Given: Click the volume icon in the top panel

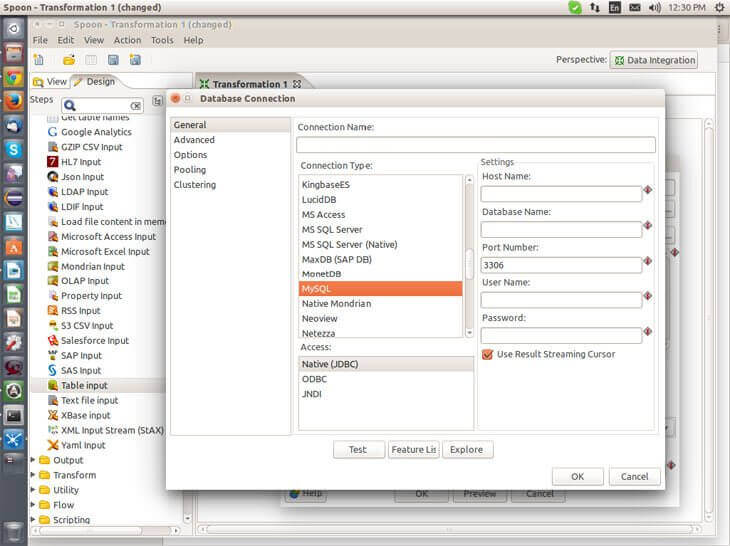Looking at the screenshot, I should tap(654, 7).
